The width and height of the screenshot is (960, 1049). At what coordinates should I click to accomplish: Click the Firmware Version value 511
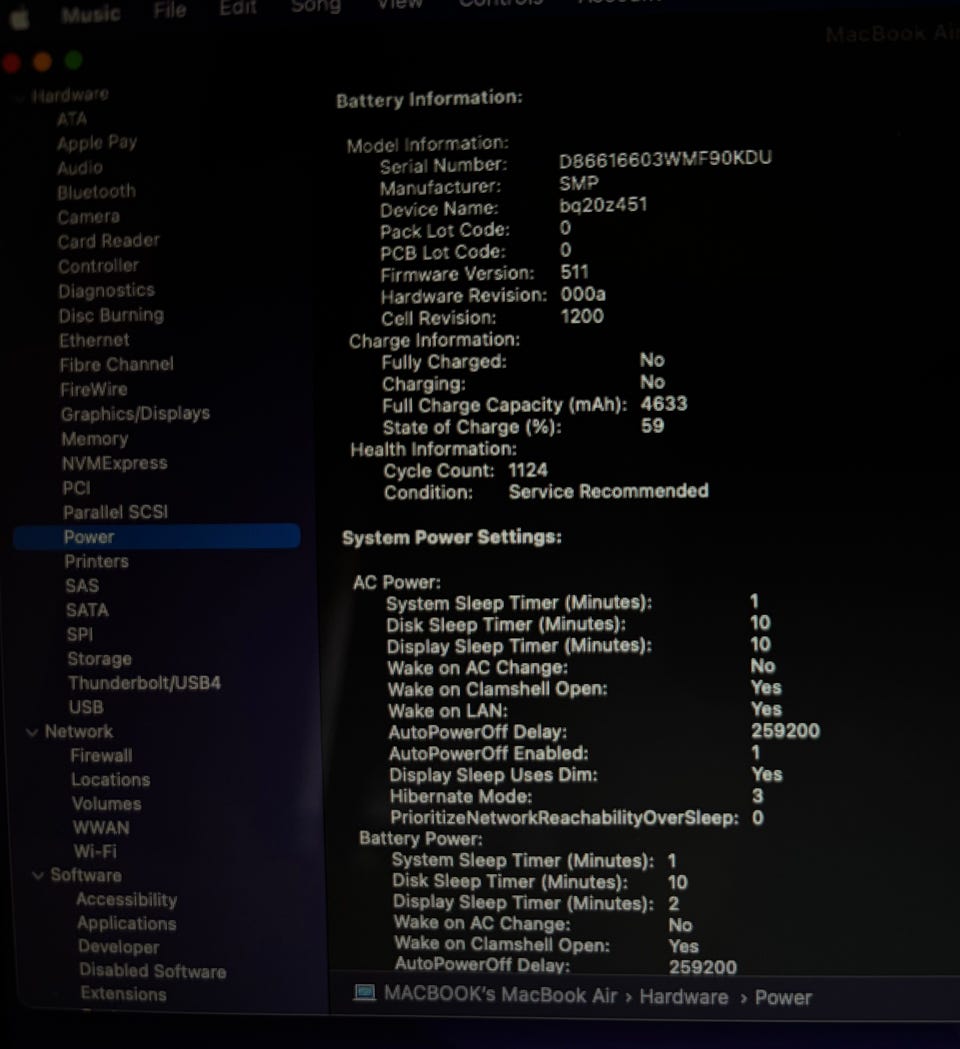pyautogui.click(x=575, y=272)
